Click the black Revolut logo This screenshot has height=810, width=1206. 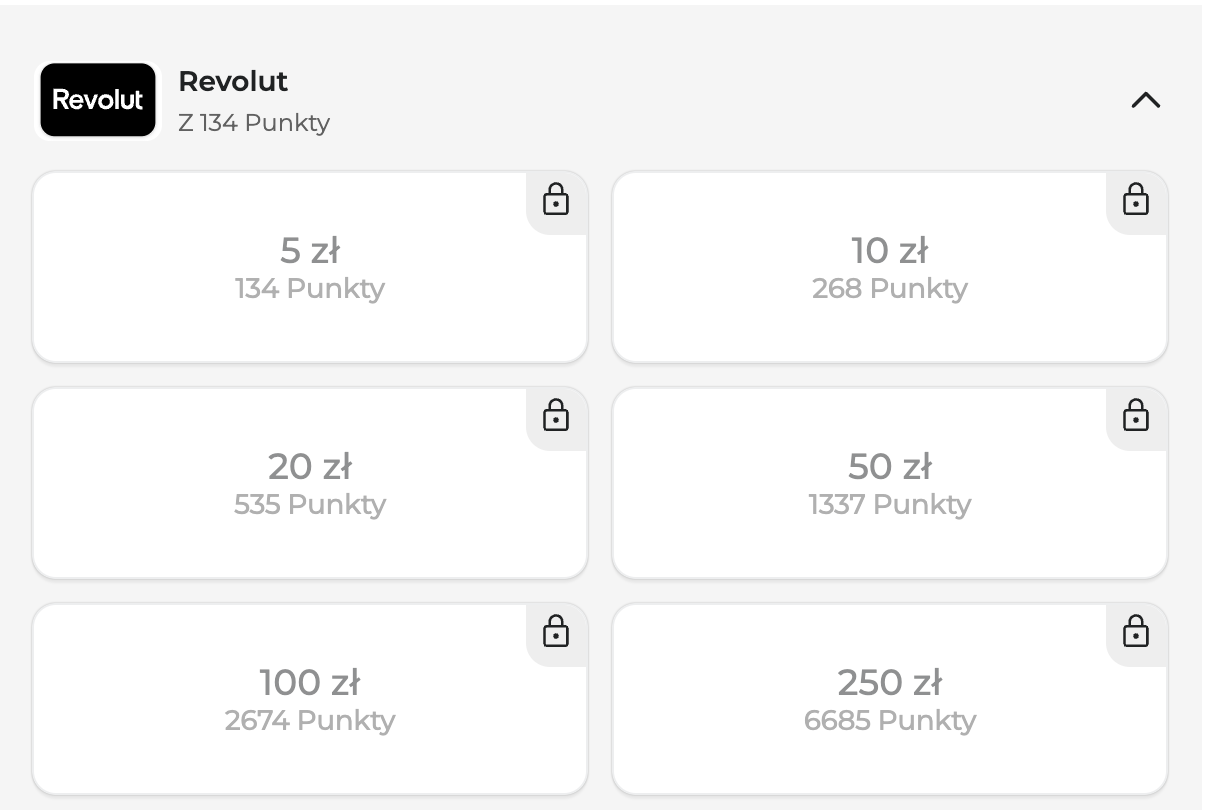(98, 100)
